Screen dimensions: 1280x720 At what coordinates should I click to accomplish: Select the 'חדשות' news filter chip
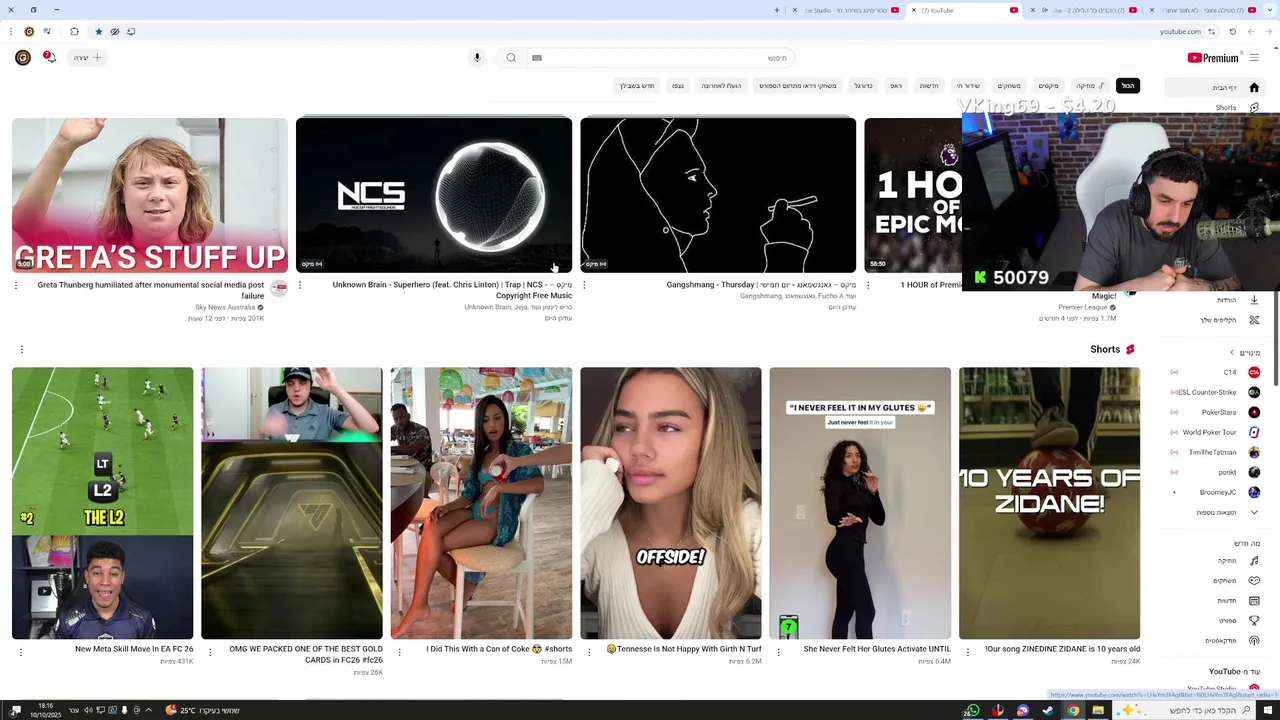coord(929,86)
